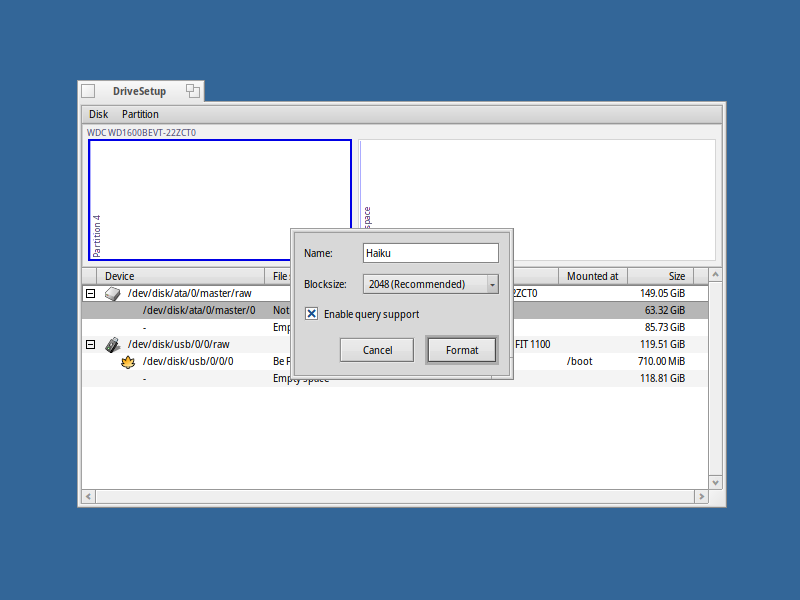
Task: Click the vertical scrollbar up arrow
Action: coord(715,274)
